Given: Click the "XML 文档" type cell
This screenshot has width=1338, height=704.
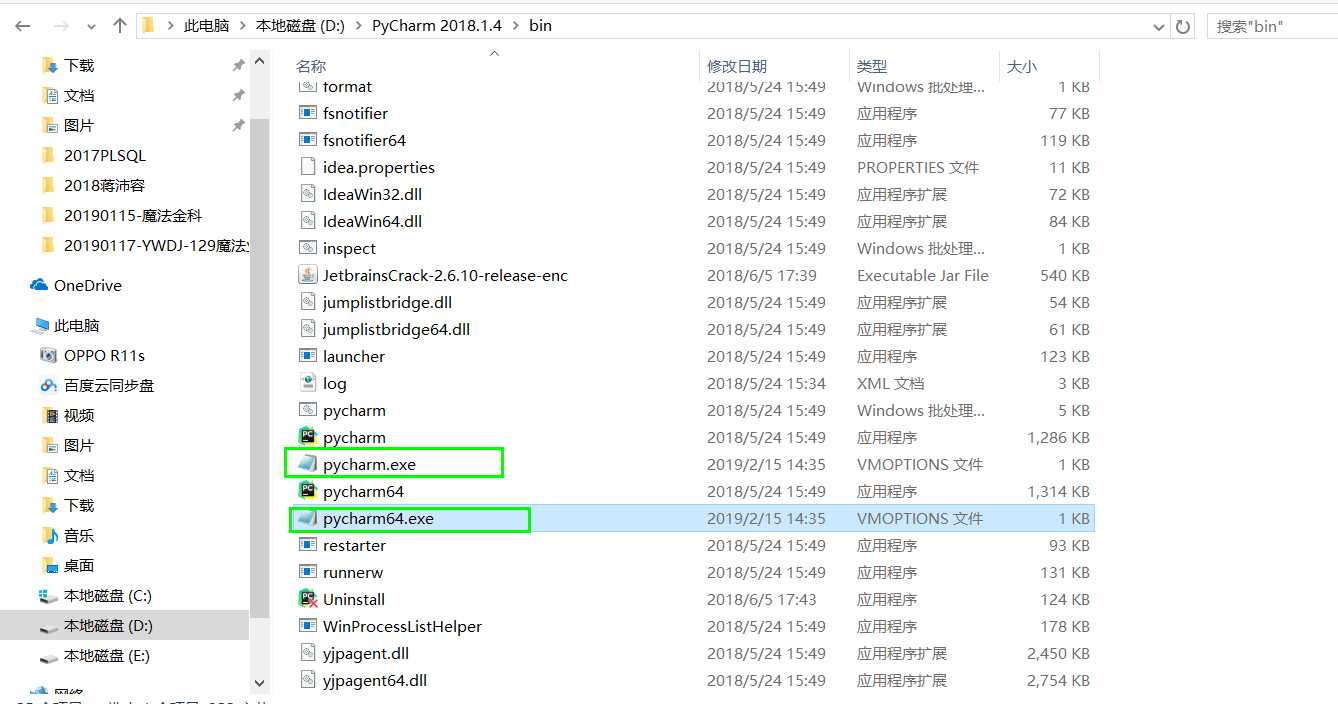Looking at the screenshot, I should point(890,383).
